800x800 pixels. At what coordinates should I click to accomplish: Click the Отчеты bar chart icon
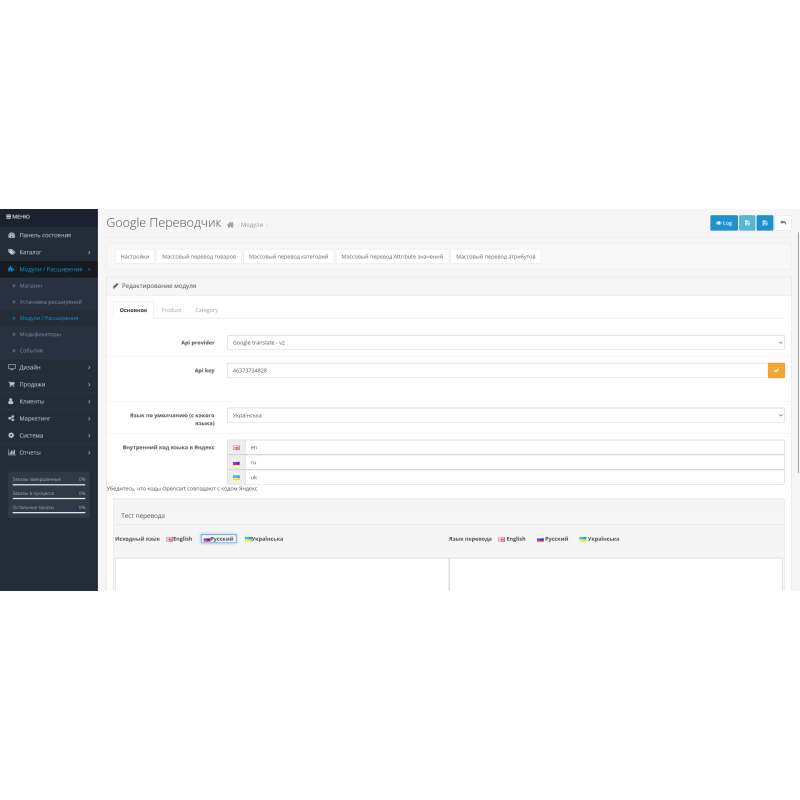13,451
